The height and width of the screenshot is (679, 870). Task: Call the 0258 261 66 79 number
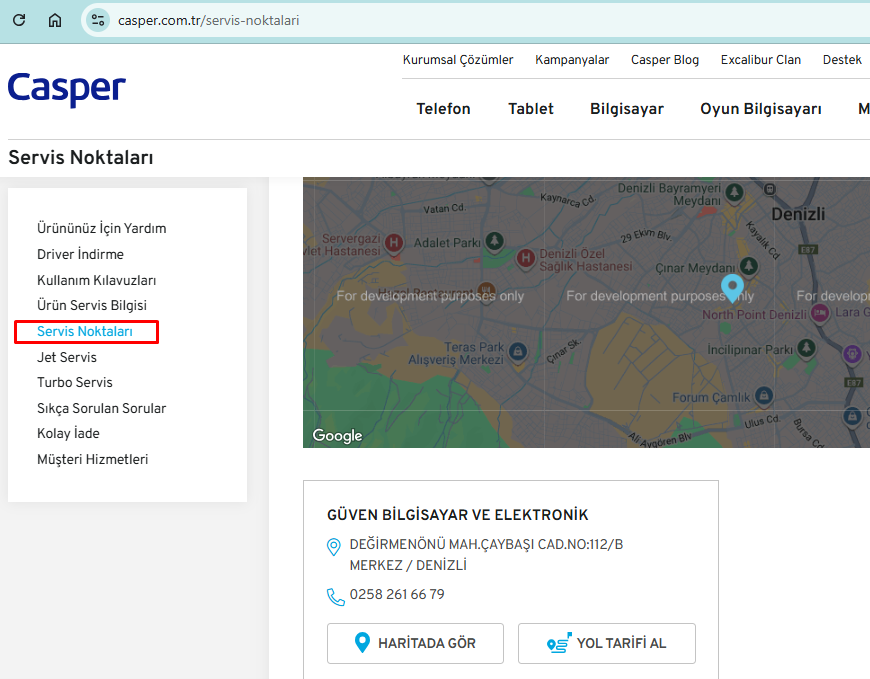tap(397, 595)
